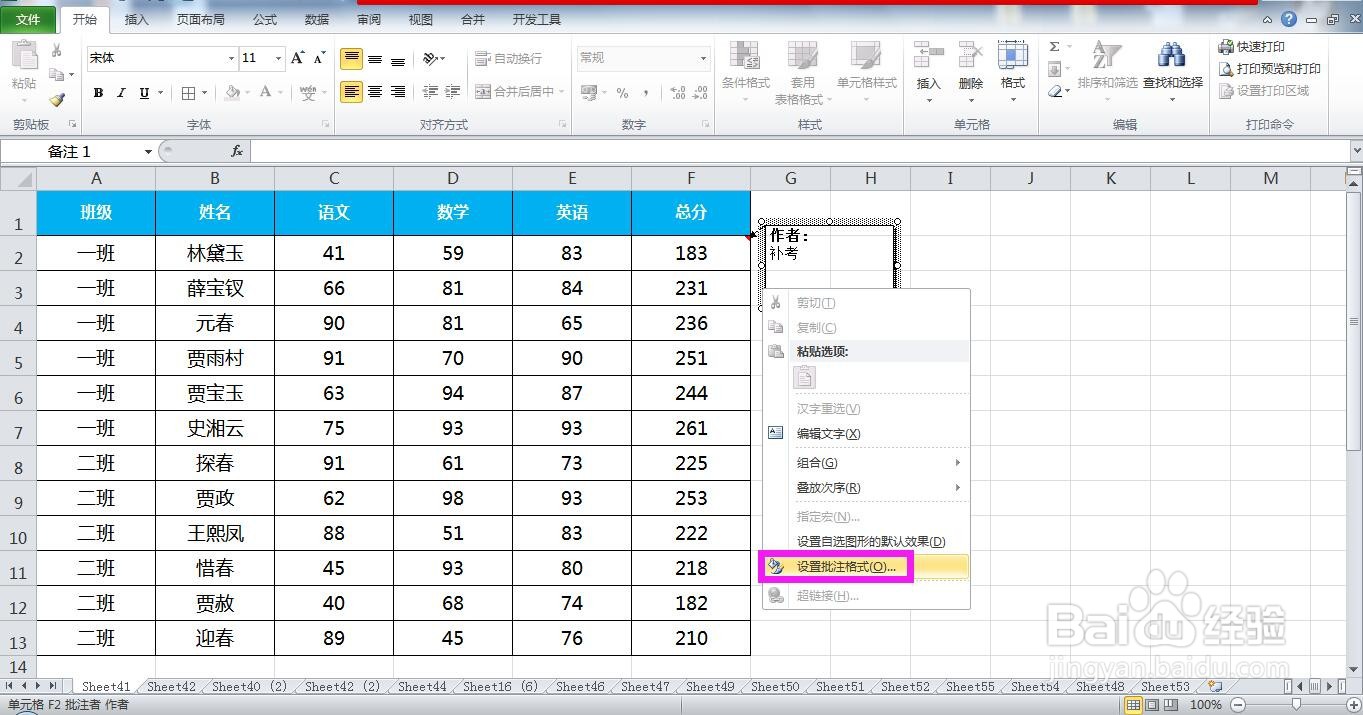Click the zoom out minus button
This screenshot has width=1363, height=715.
click(1237, 705)
